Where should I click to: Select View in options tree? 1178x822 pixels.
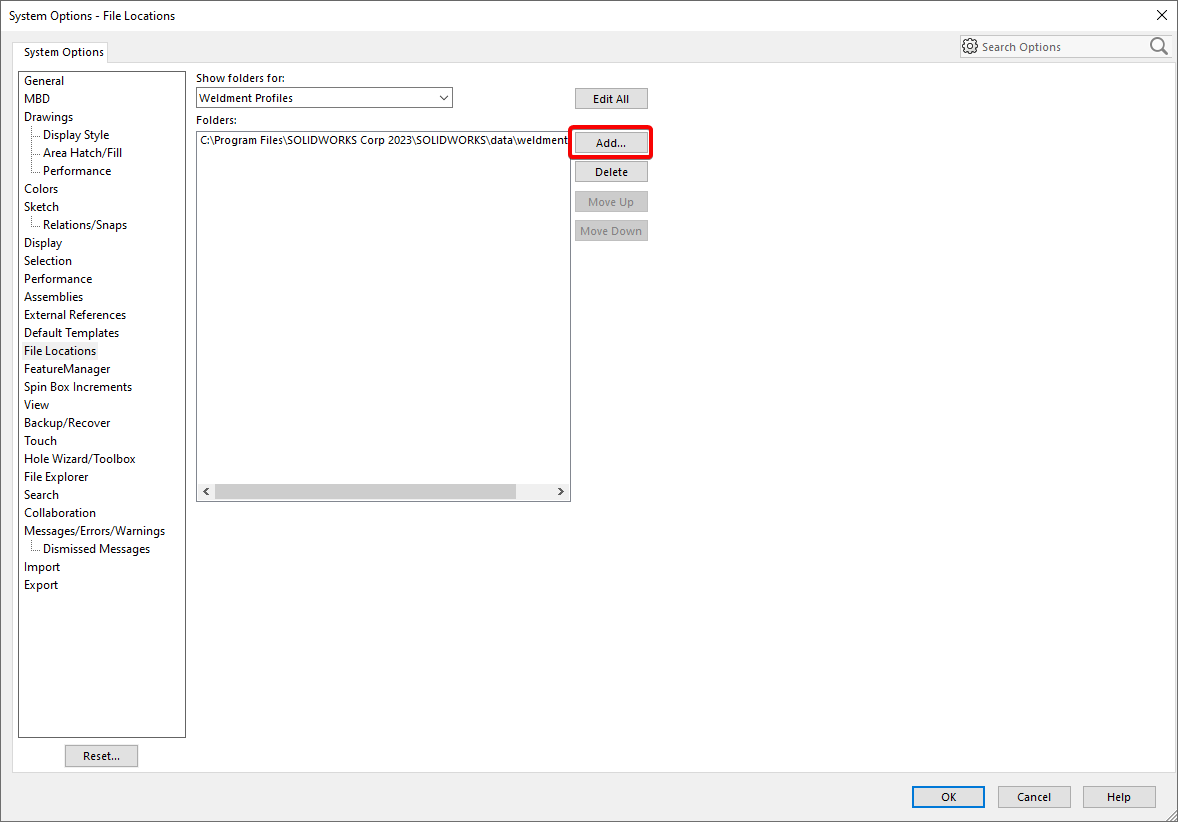(x=36, y=405)
